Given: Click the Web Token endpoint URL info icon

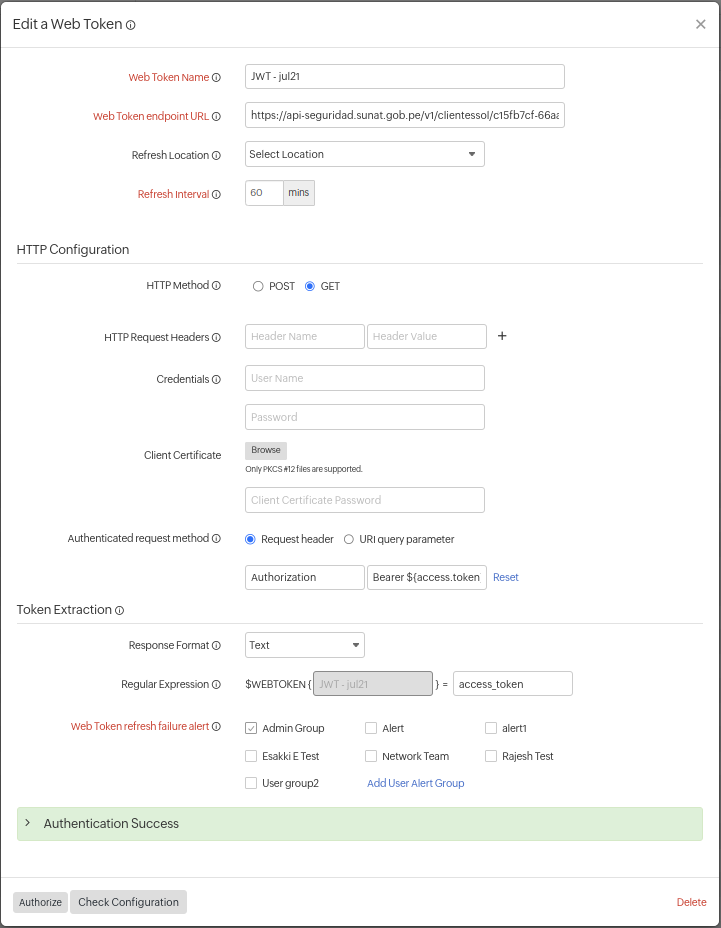Looking at the screenshot, I should tap(218, 116).
